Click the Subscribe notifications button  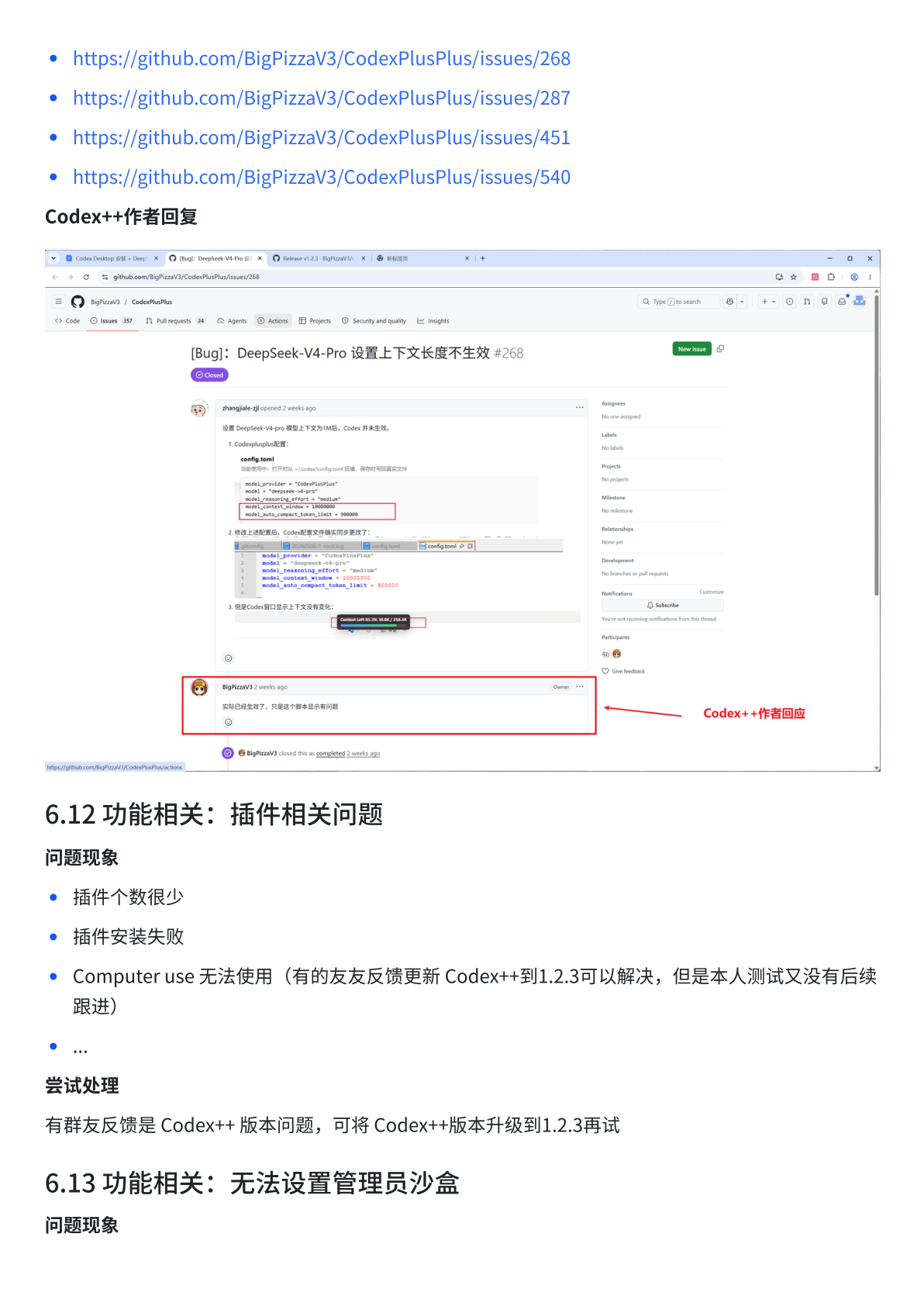(x=663, y=606)
